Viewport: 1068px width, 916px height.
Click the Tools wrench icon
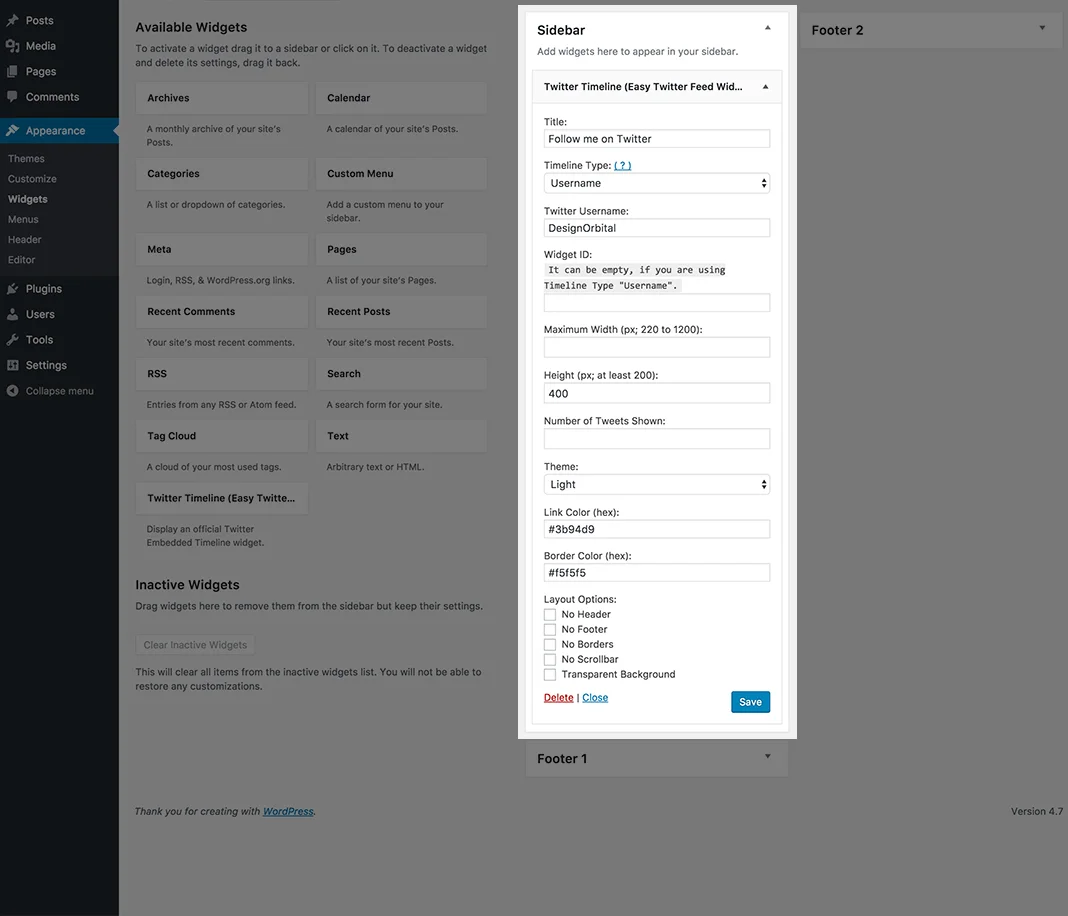[x=12, y=340]
